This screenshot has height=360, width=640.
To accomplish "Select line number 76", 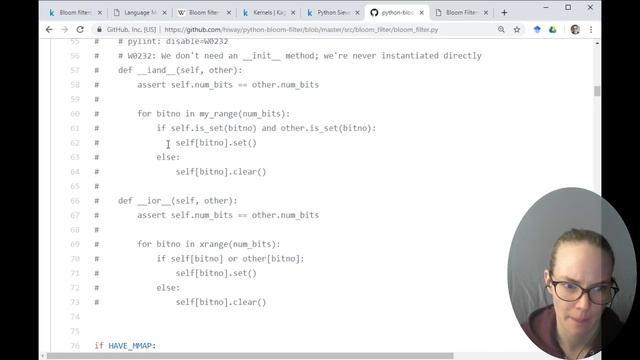I will 75,346.
